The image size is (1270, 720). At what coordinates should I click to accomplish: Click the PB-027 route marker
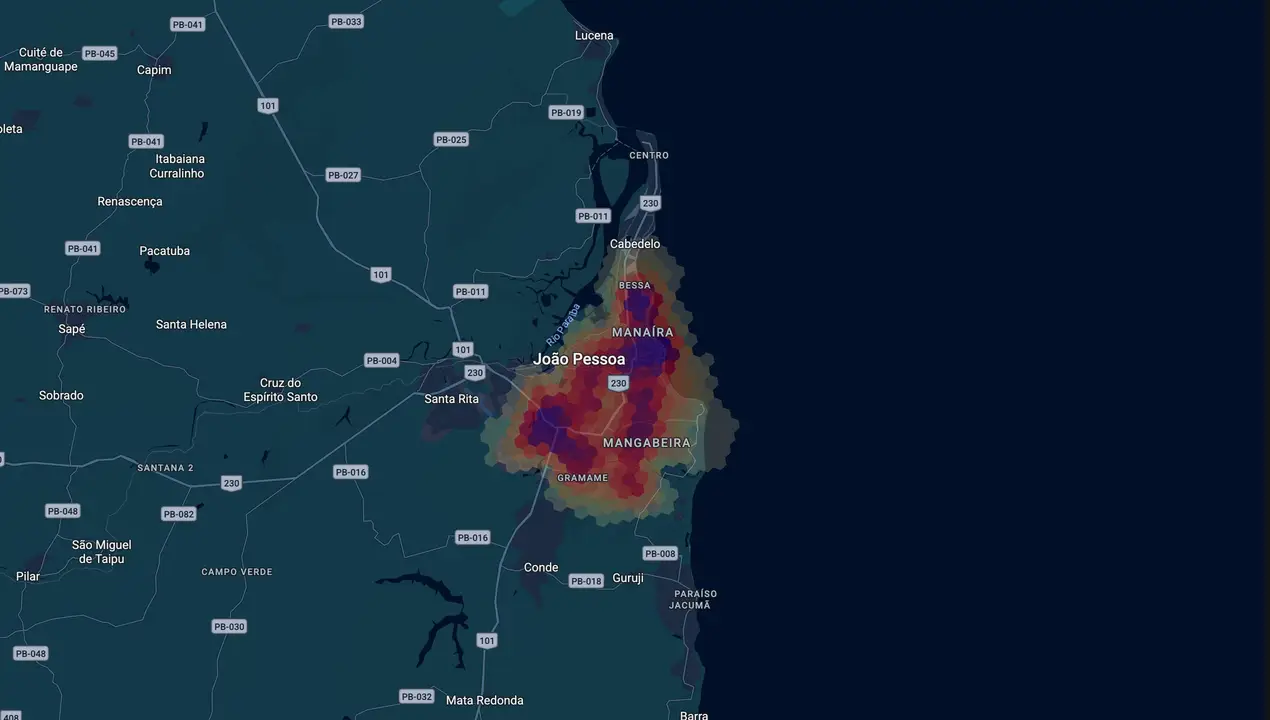[343, 175]
